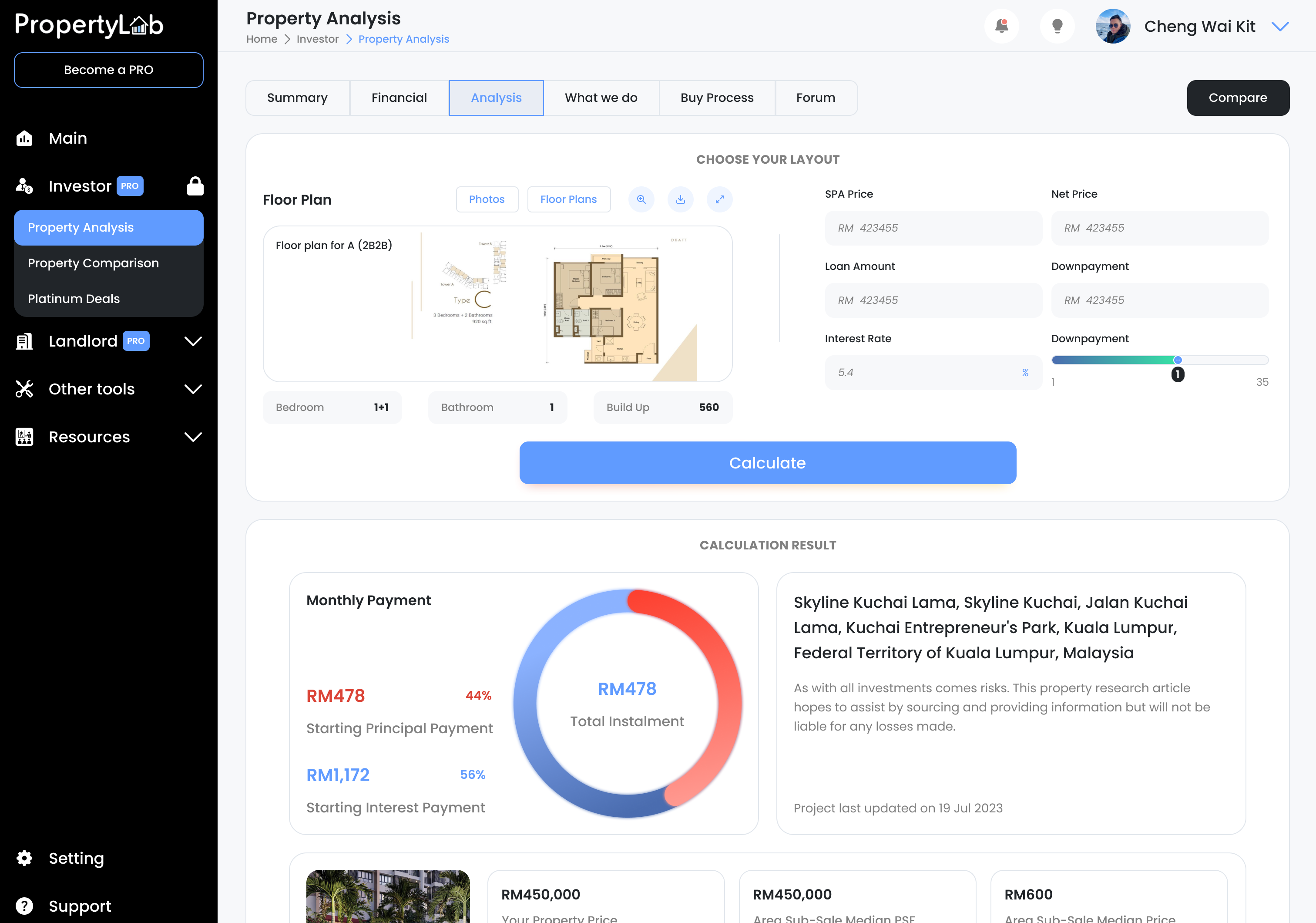Expand the Resources sidebar section
1316x923 pixels.
[193, 437]
